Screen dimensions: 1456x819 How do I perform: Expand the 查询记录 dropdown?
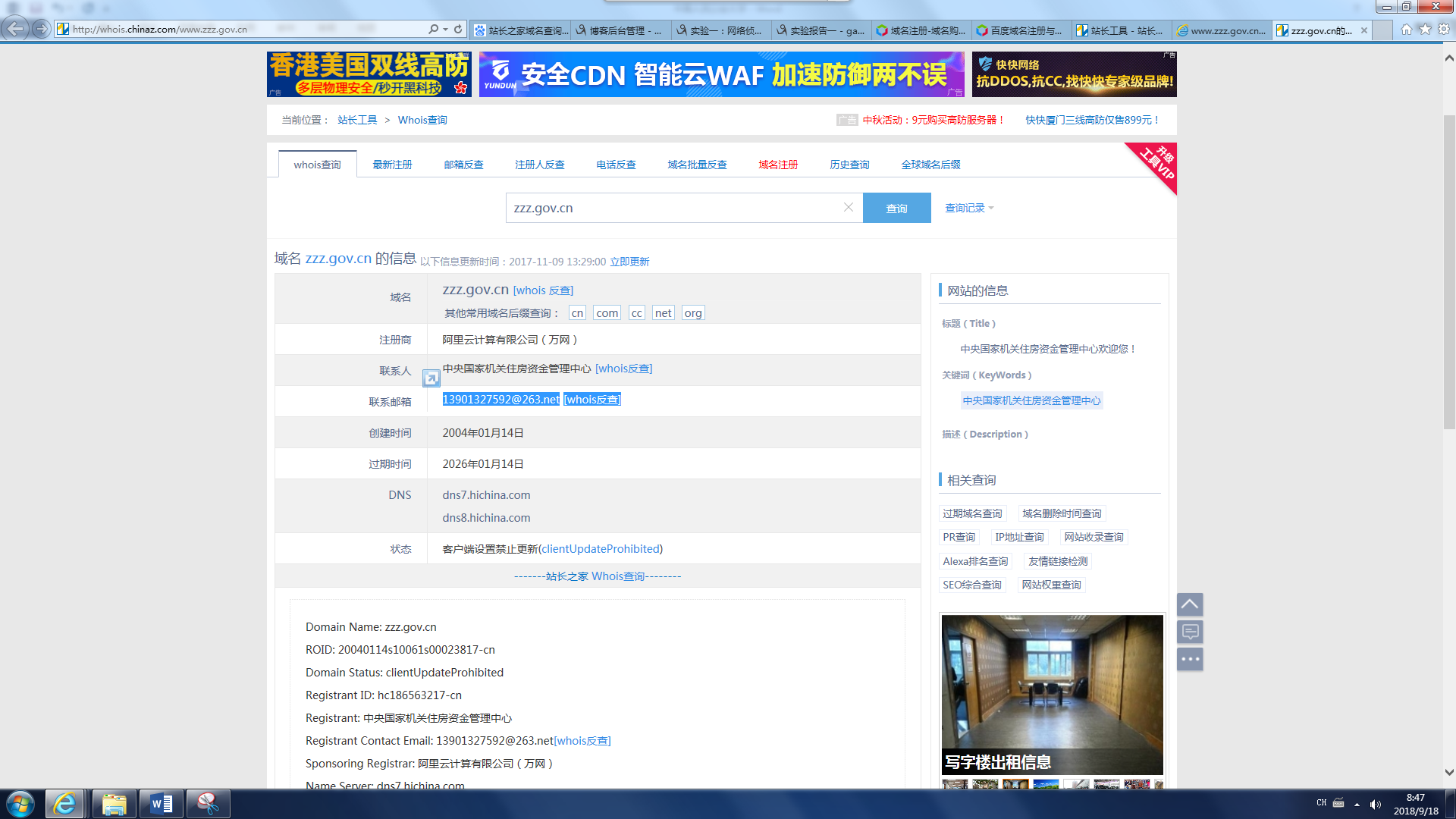(x=969, y=208)
